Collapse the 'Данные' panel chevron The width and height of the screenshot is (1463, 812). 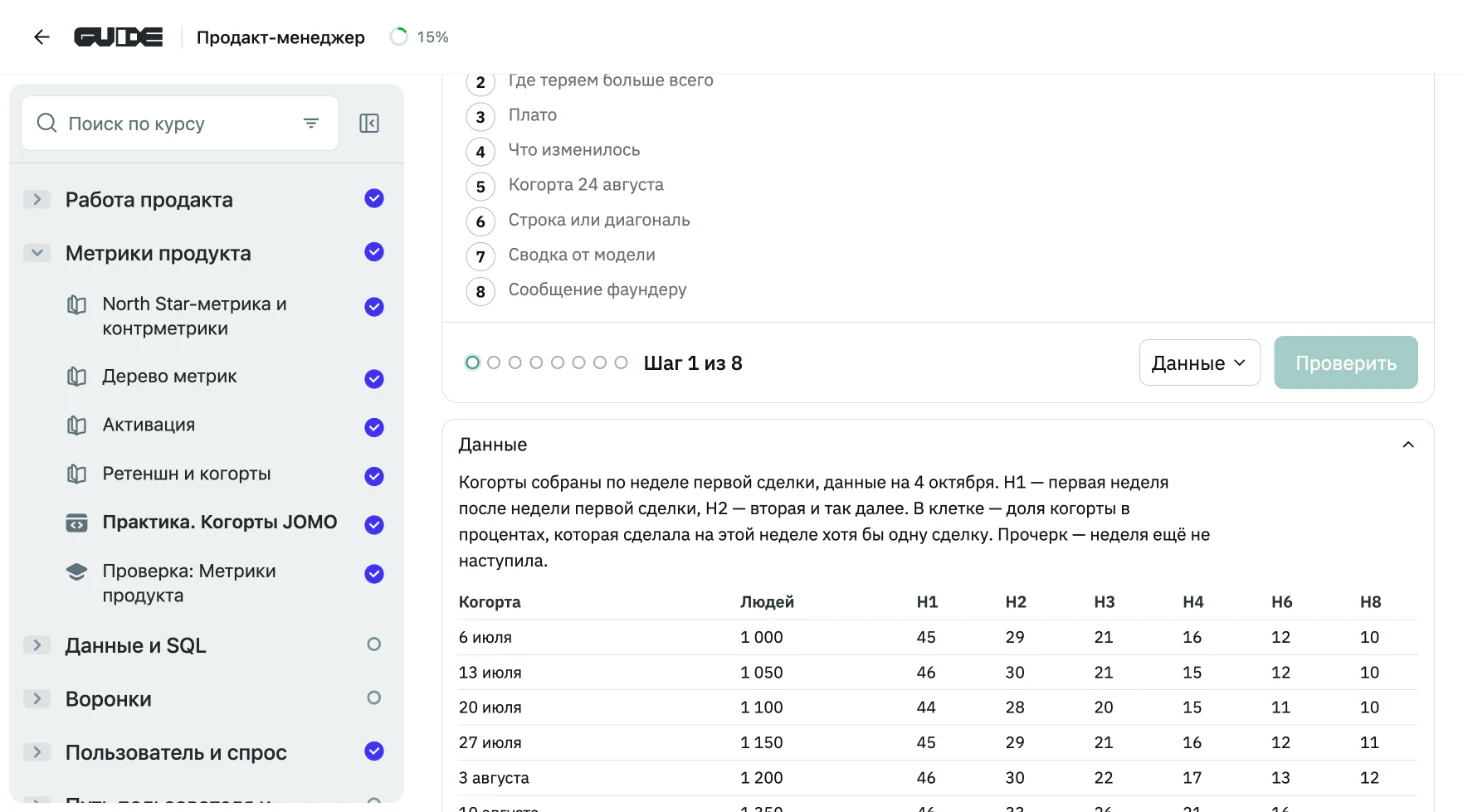1408,444
